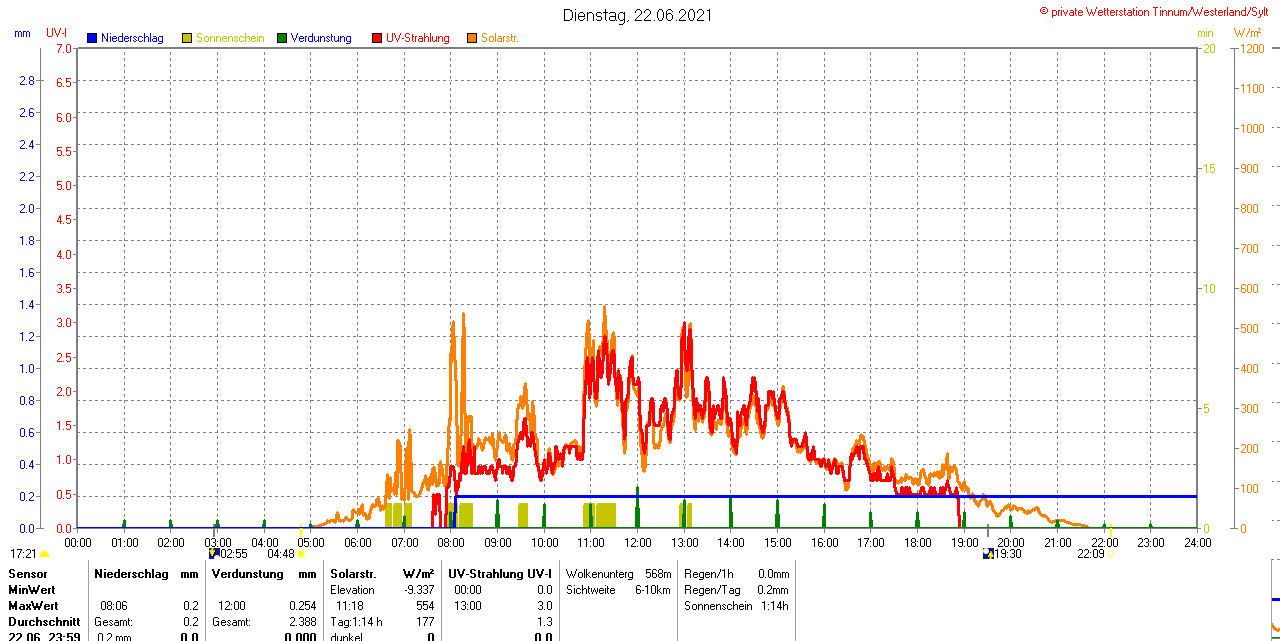Click the Wolkenunterg. value 568m
1280x641 pixels.
(658, 574)
